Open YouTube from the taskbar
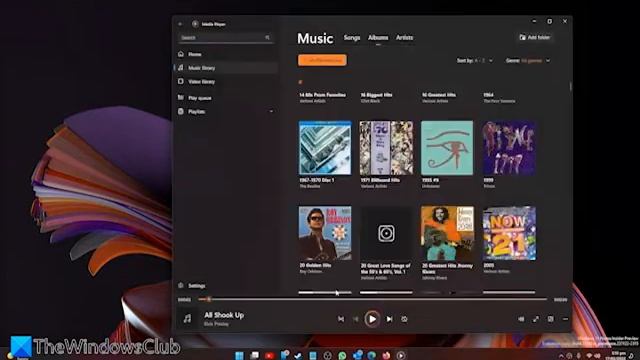 (x=269, y=356)
